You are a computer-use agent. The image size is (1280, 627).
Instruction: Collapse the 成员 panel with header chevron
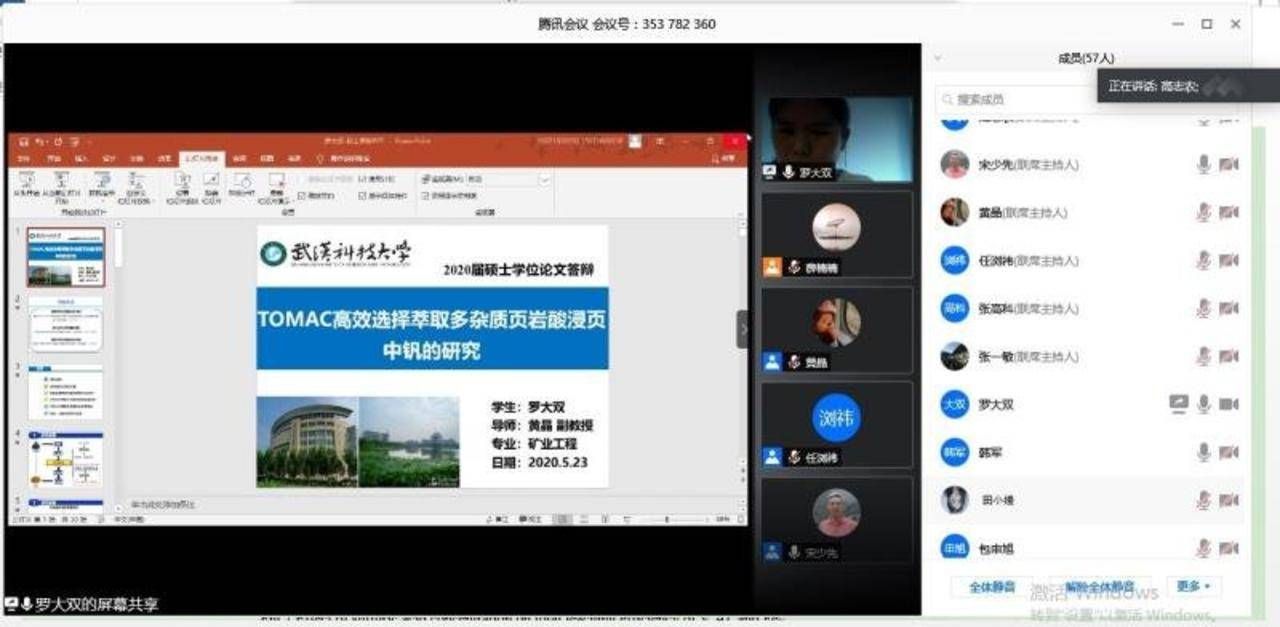point(937,59)
